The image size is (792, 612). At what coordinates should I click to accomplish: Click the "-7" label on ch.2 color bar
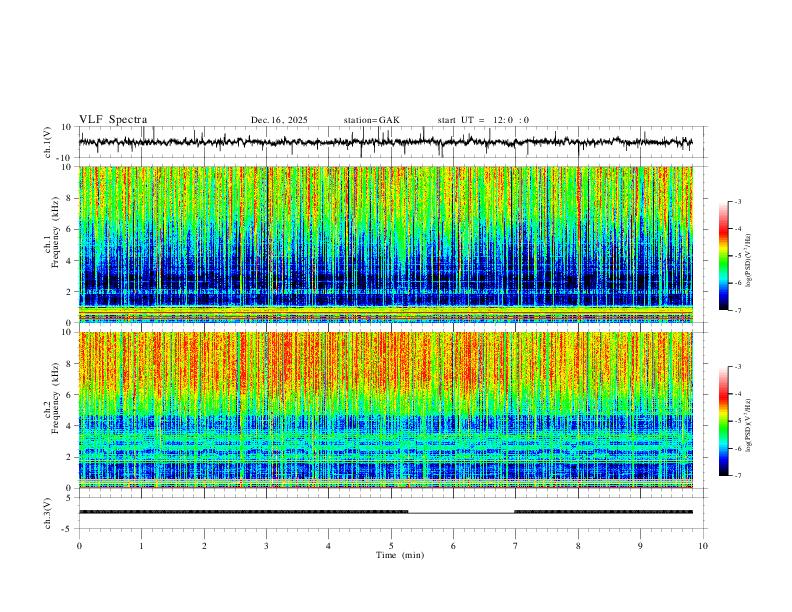[738, 476]
